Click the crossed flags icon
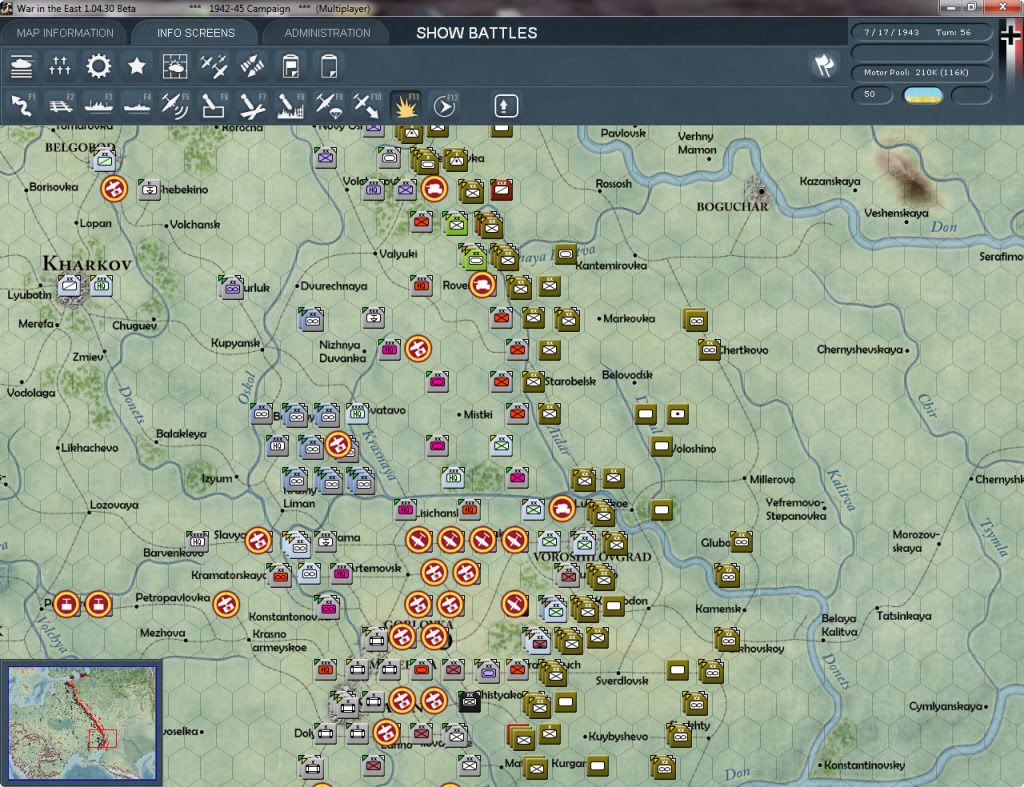 (x=824, y=65)
